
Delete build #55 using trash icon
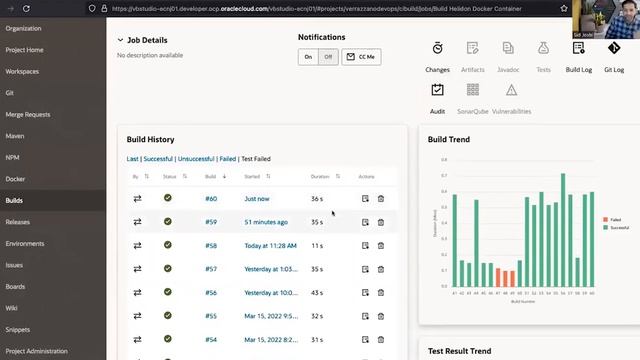[x=381, y=316]
